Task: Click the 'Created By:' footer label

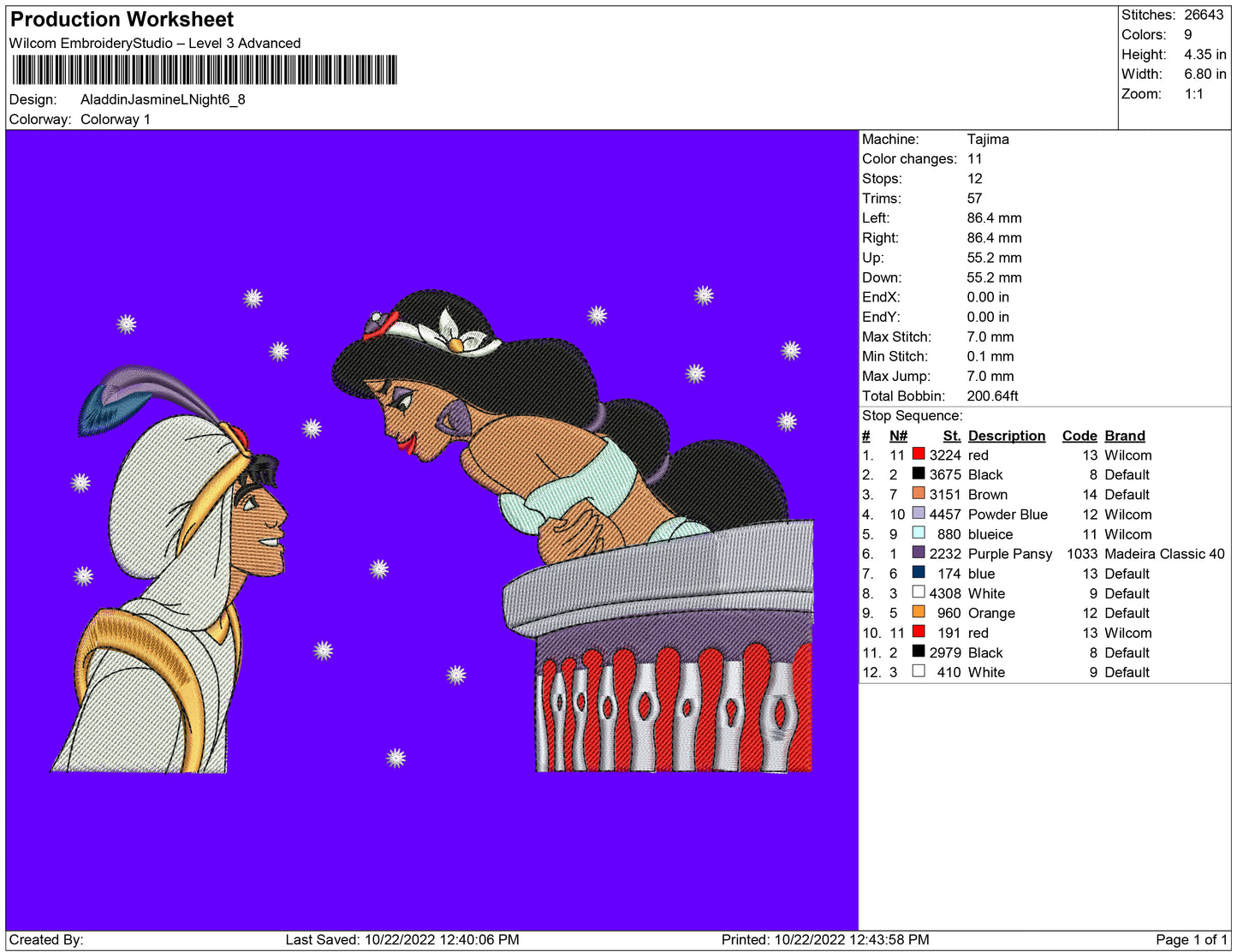Action: [x=46, y=939]
